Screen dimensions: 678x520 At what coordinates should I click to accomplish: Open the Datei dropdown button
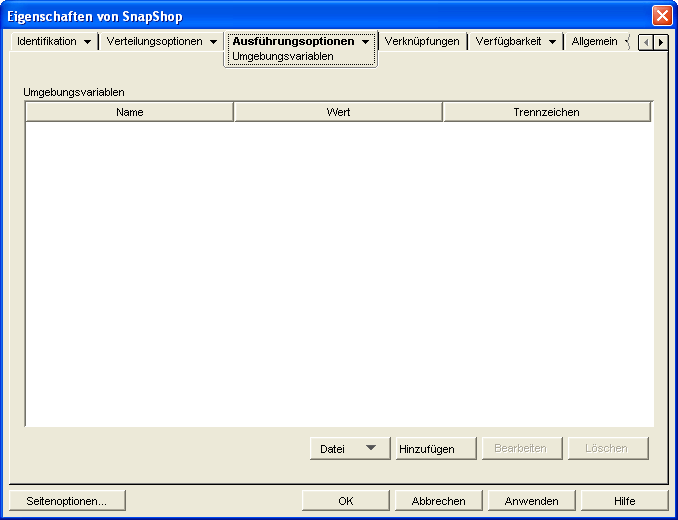click(x=350, y=449)
